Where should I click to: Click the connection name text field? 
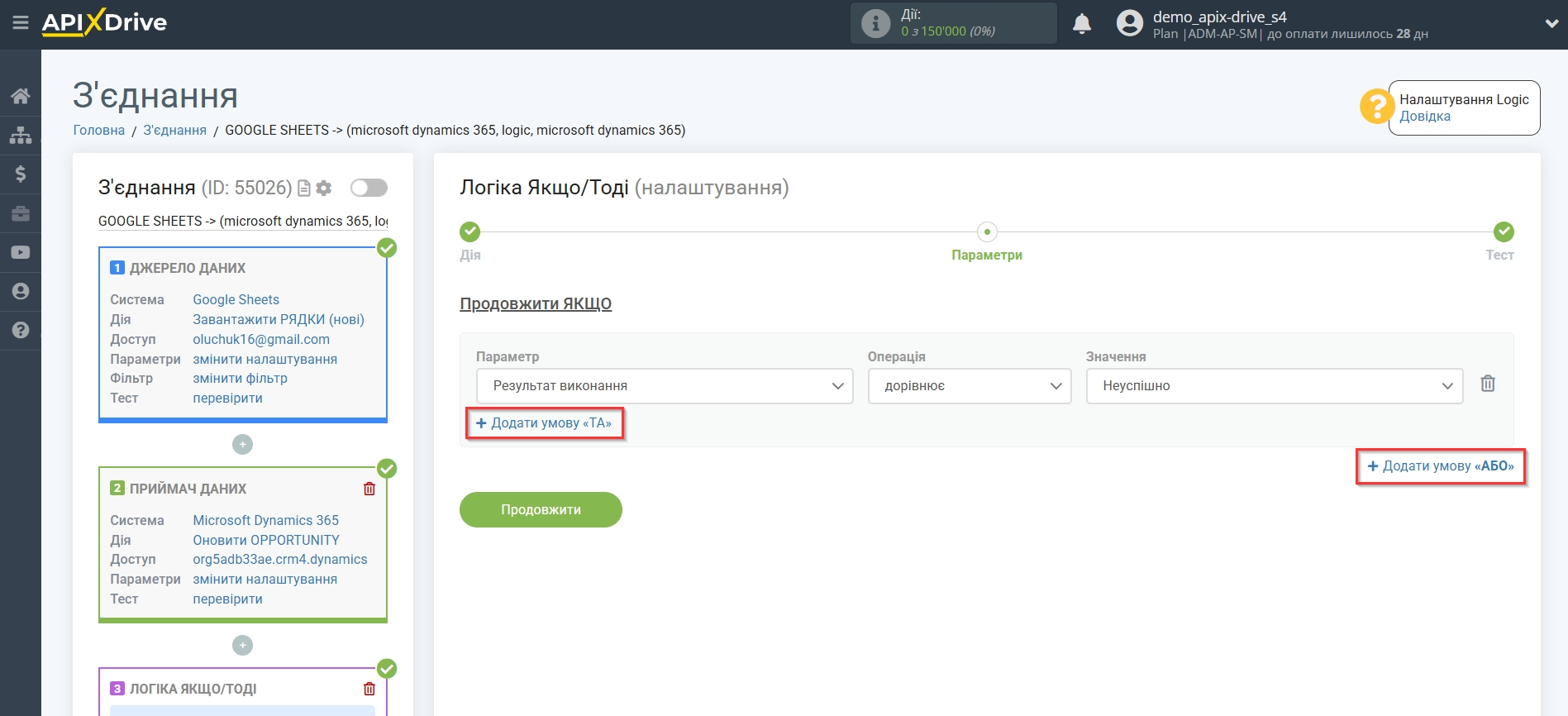pos(243,221)
